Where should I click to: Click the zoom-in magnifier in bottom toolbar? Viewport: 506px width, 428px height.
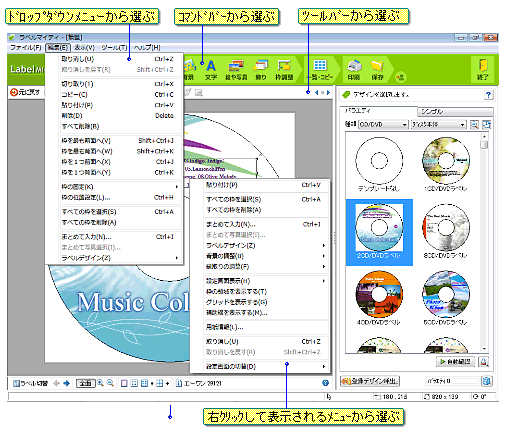point(100,383)
